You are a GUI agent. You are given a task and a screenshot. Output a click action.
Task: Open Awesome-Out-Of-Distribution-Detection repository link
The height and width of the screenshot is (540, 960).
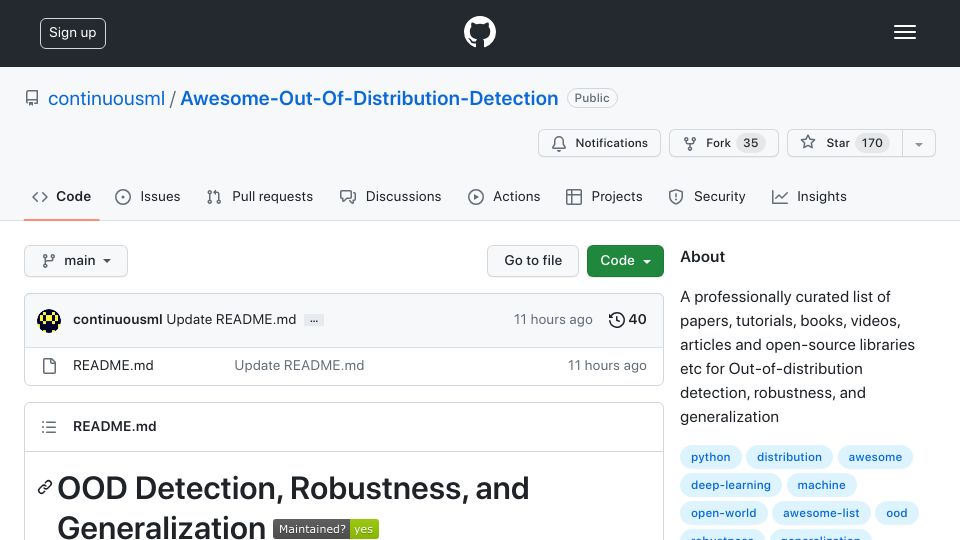pos(369,98)
